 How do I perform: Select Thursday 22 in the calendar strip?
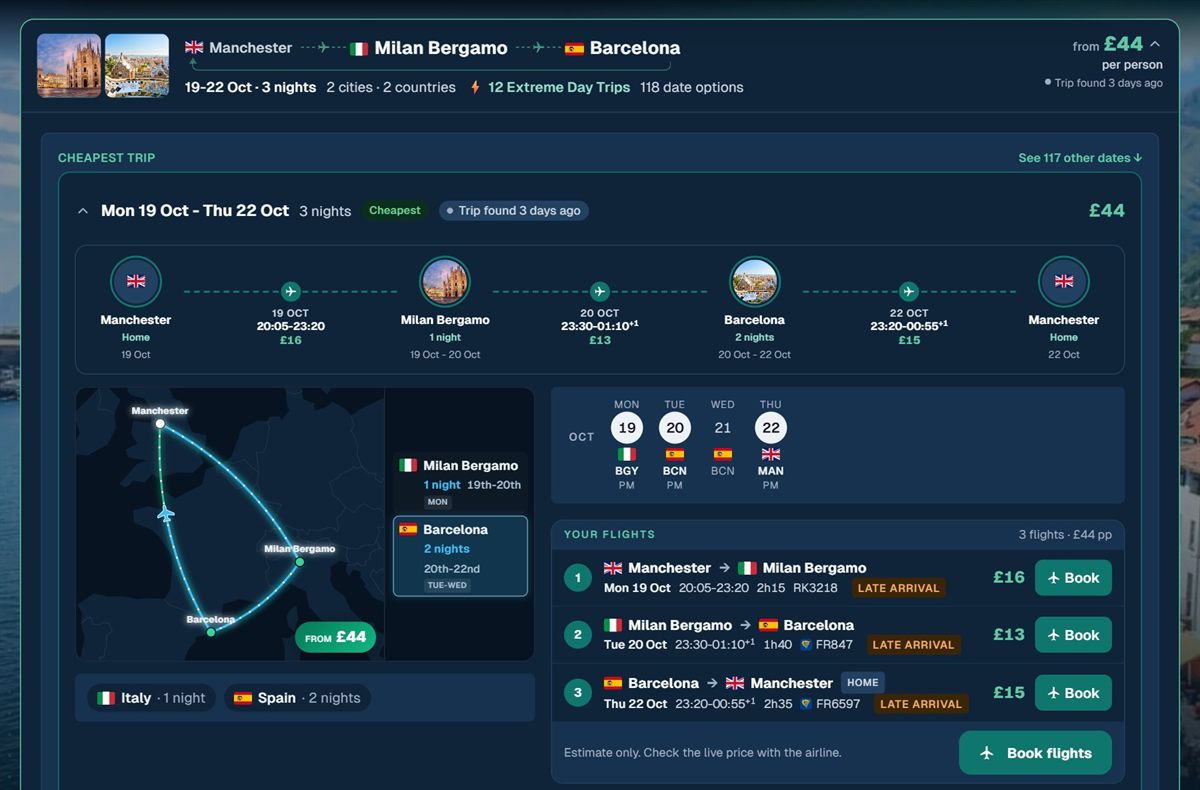pyautogui.click(x=771, y=428)
